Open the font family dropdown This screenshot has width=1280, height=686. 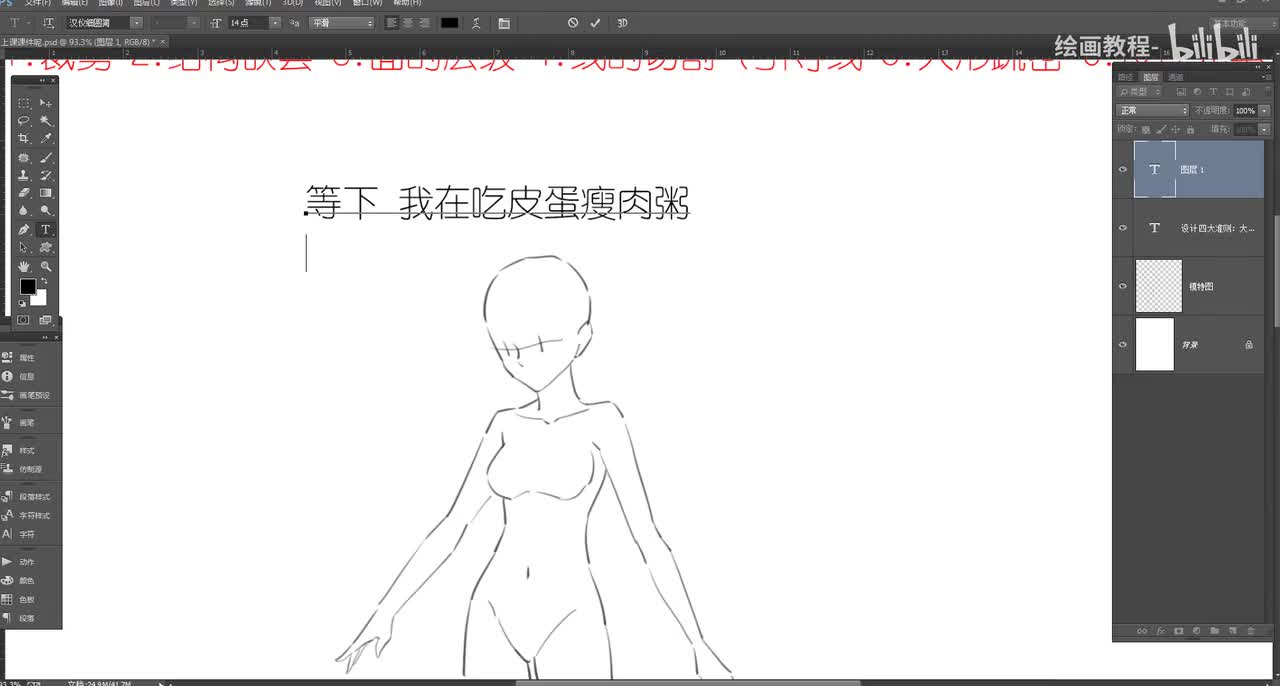click(x=137, y=22)
